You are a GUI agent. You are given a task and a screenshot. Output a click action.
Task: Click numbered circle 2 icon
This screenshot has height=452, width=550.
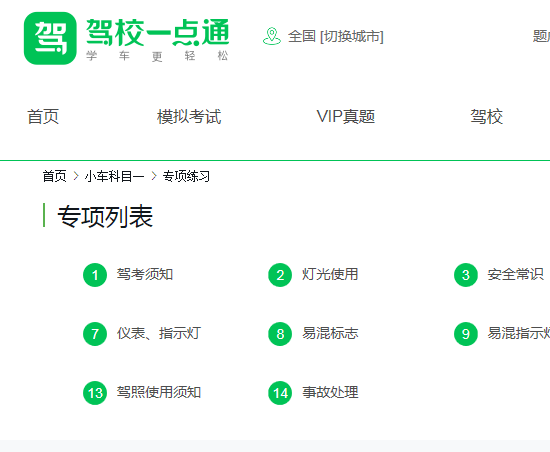pyautogui.click(x=280, y=275)
